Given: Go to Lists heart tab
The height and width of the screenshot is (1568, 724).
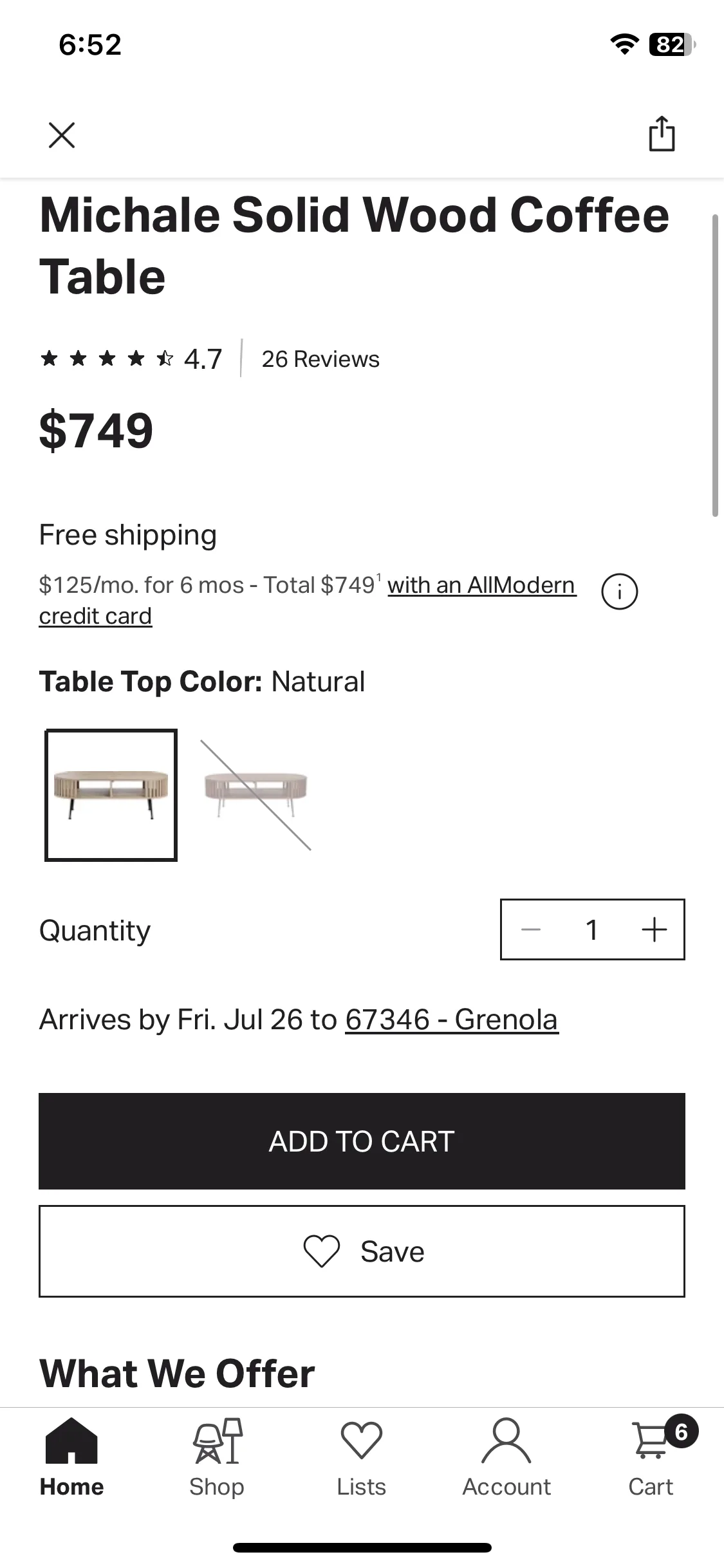Looking at the screenshot, I should click(362, 1458).
